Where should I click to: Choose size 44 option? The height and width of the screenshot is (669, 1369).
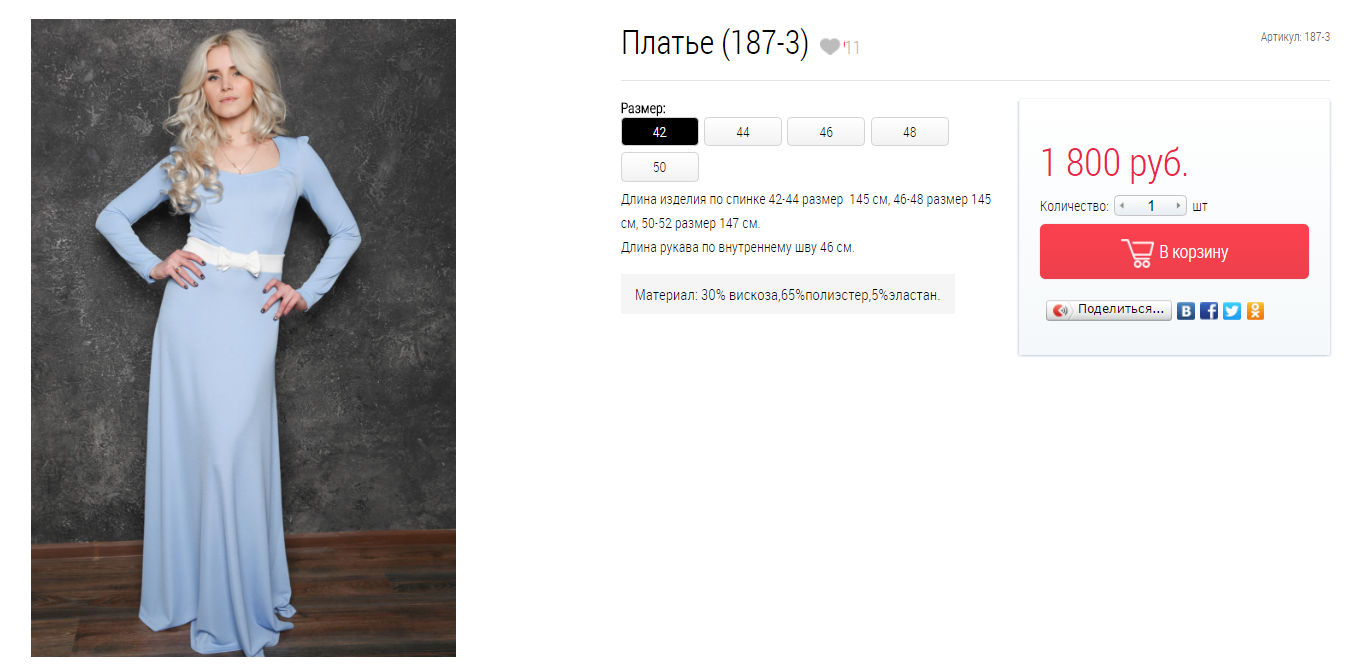pos(743,132)
